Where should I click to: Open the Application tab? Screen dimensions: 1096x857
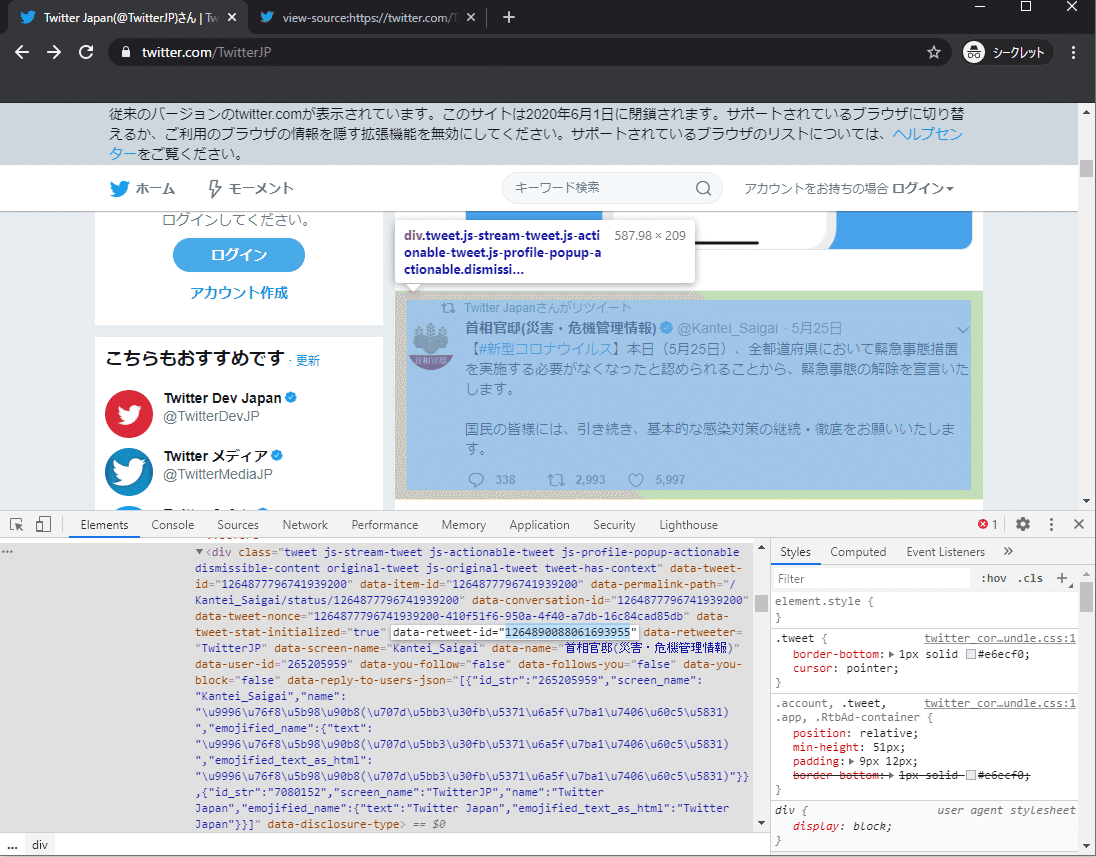[539, 524]
